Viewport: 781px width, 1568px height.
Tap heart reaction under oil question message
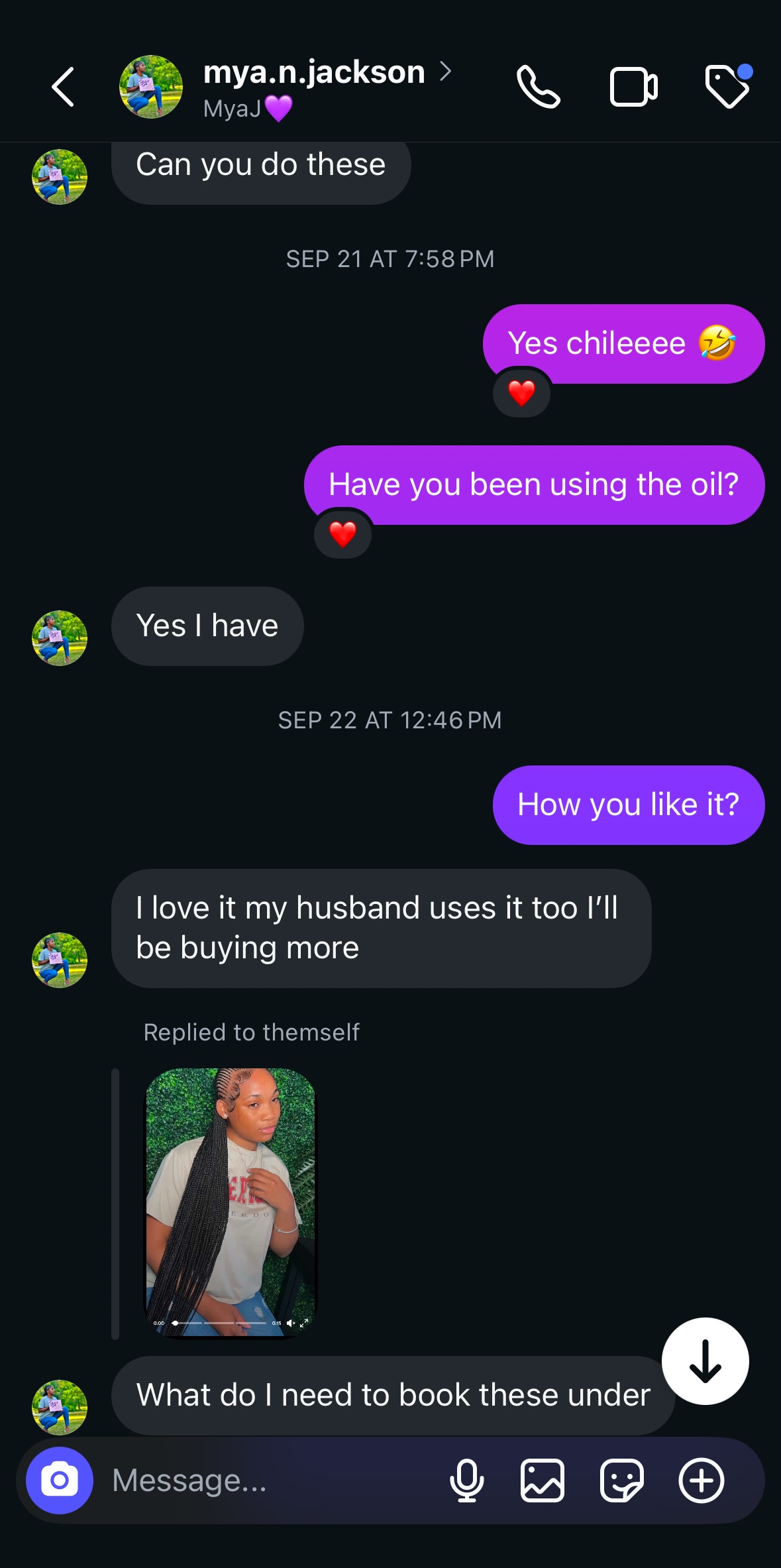tap(342, 534)
